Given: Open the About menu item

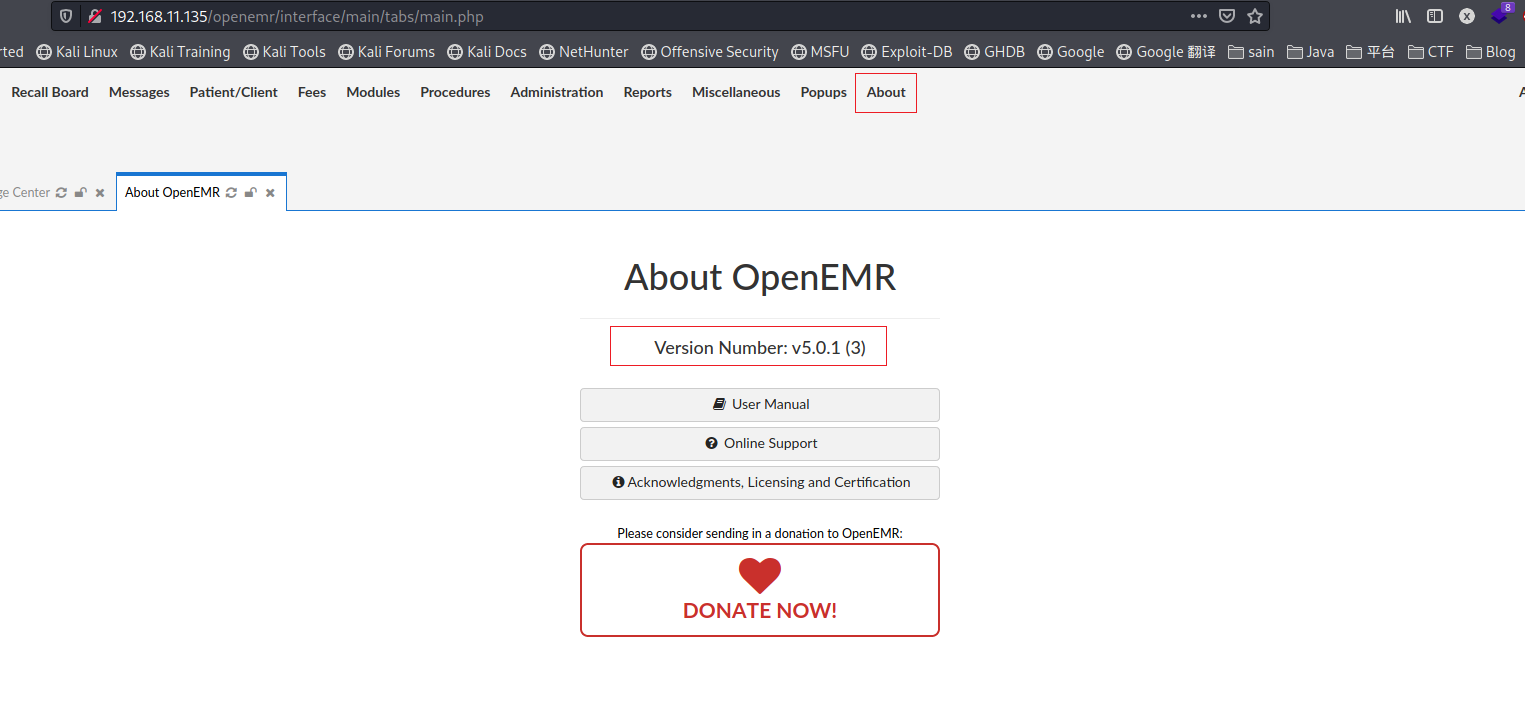Looking at the screenshot, I should point(886,92).
